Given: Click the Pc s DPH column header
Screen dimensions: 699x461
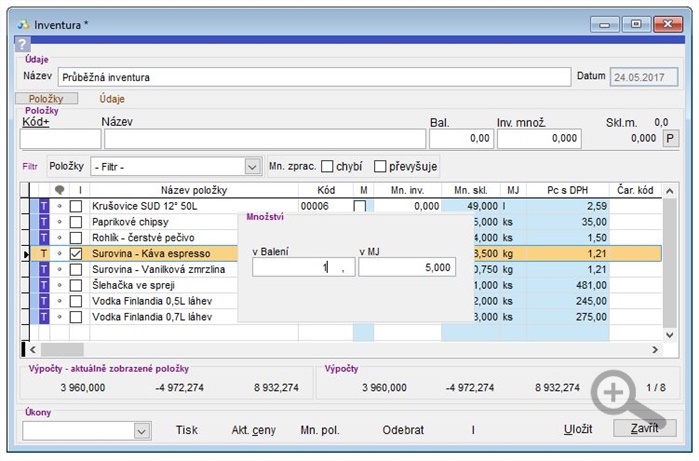Looking at the screenshot, I should coord(567,190).
